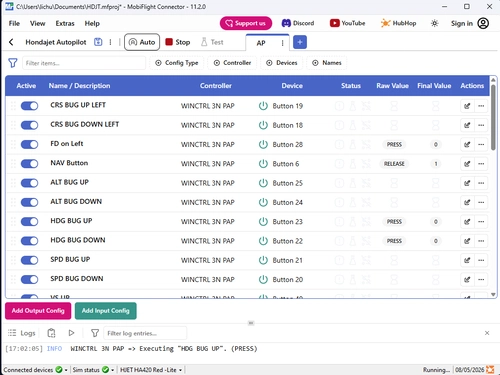Click the Auto run mode button
The width and height of the screenshot is (500, 375).
coord(142,42)
